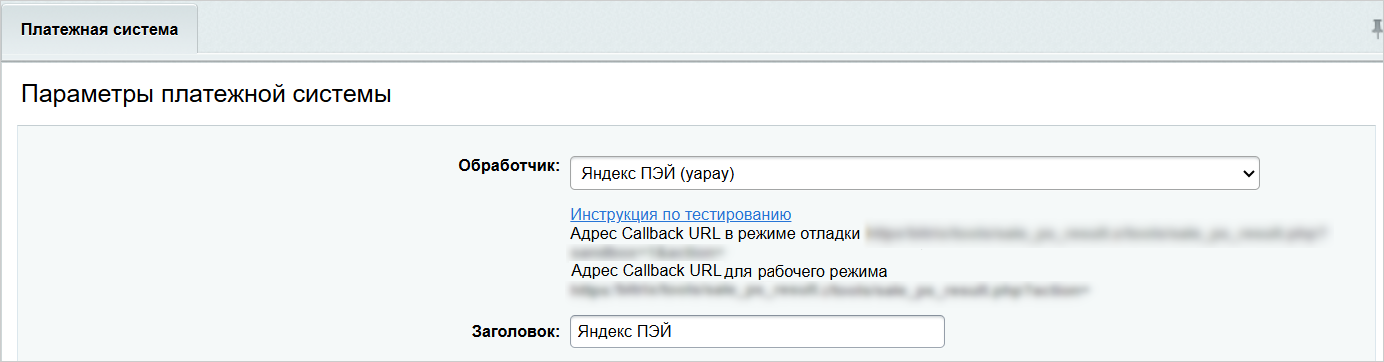Click the Обработчик: field label

(x=509, y=166)
